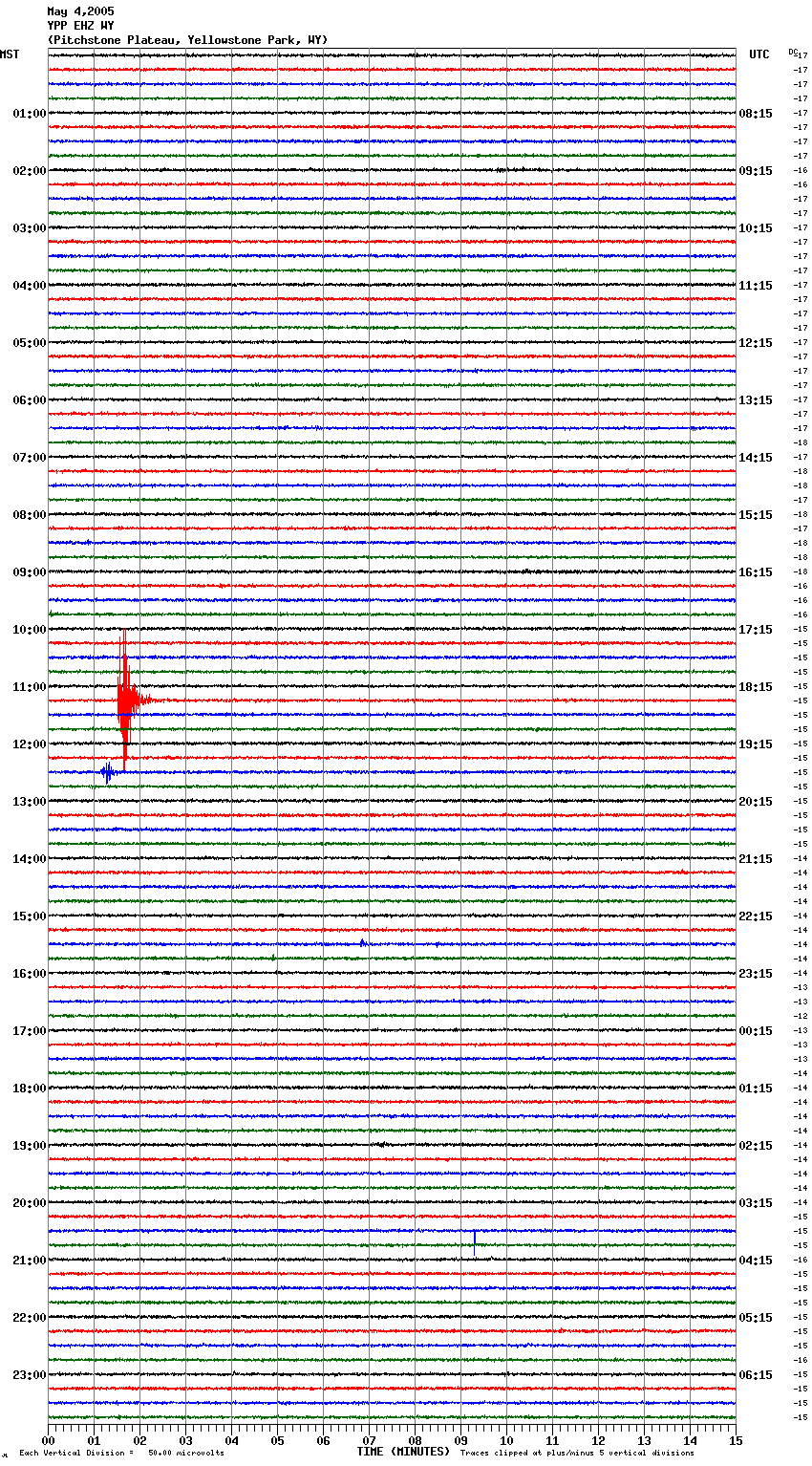Click the 17:00 MST time label
Viewport: 812px width, 1466px height.
30,1031
